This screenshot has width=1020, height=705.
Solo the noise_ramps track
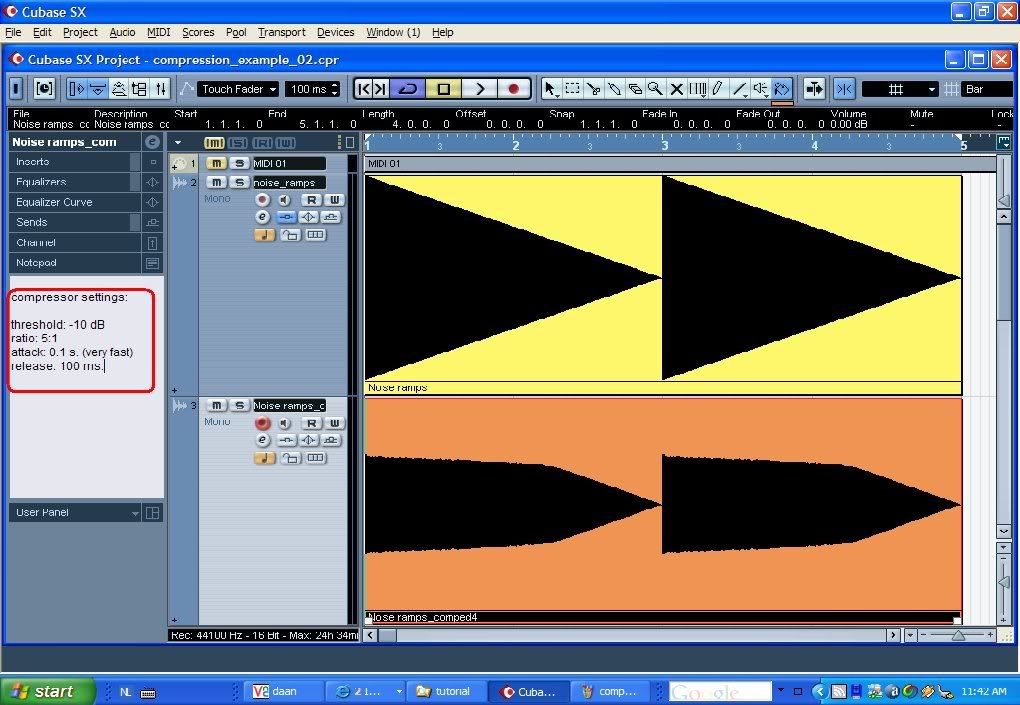pos(239,182)
